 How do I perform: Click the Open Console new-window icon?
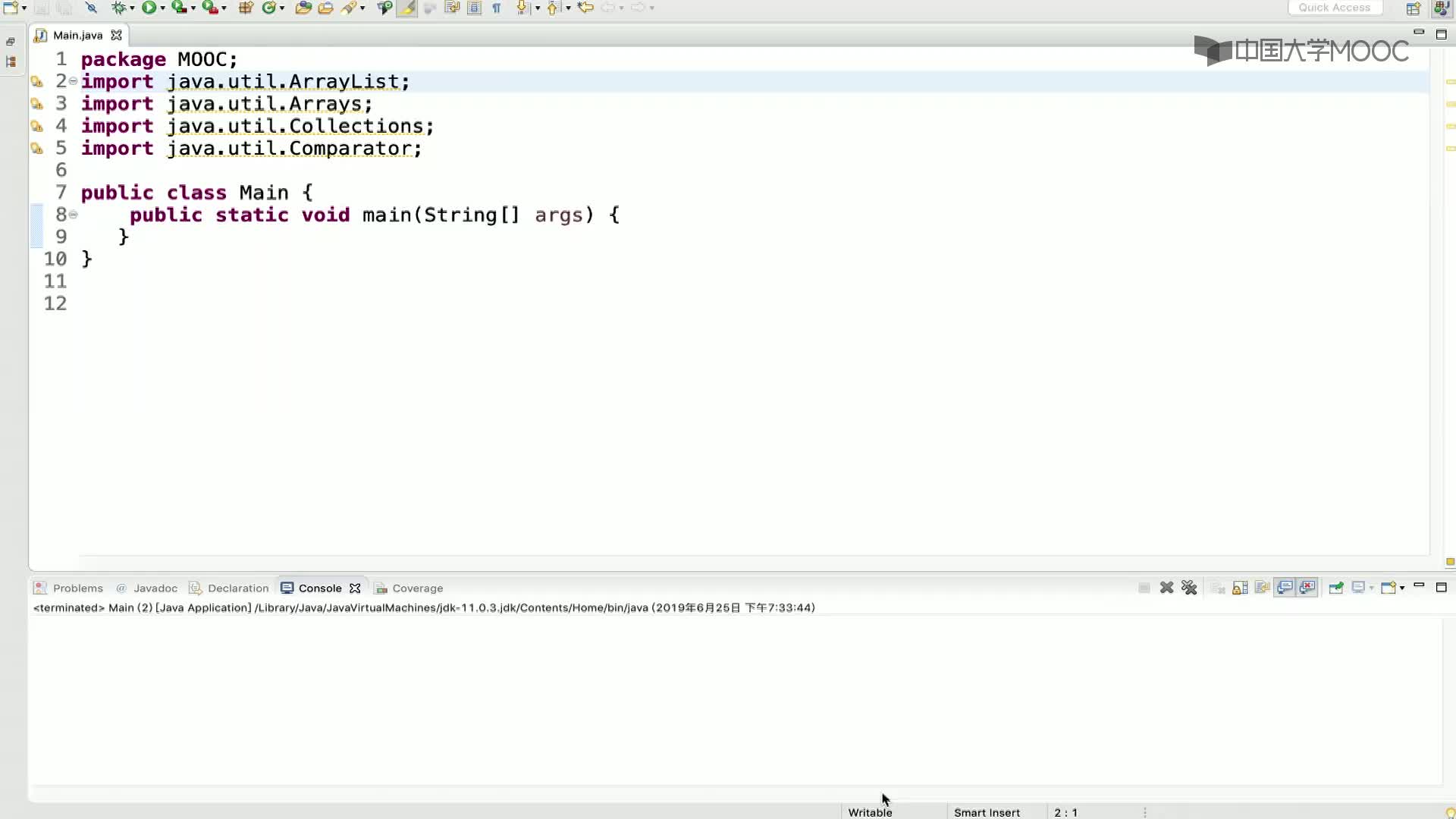coord(1388,588)
